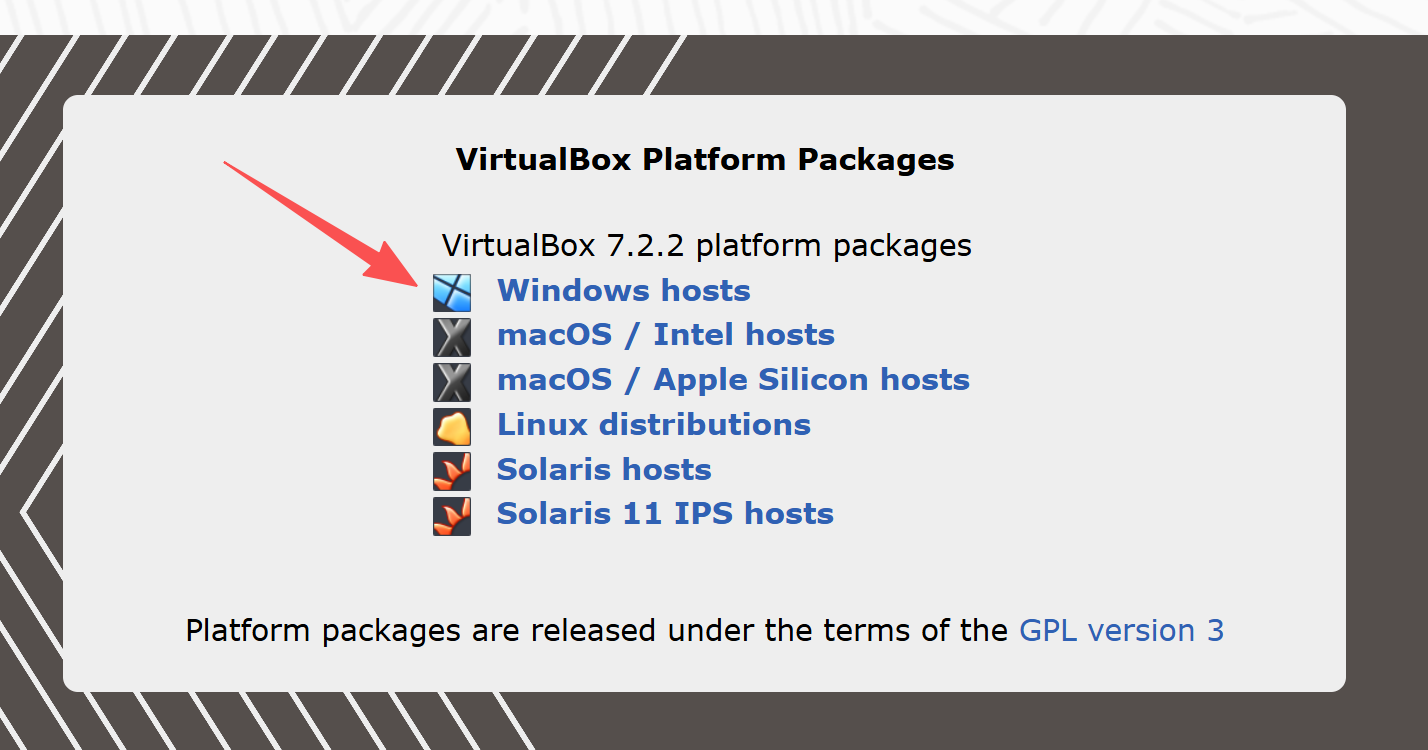Click the VirtualBox 7.2.2 platform packages text

(x=705, y=245)
